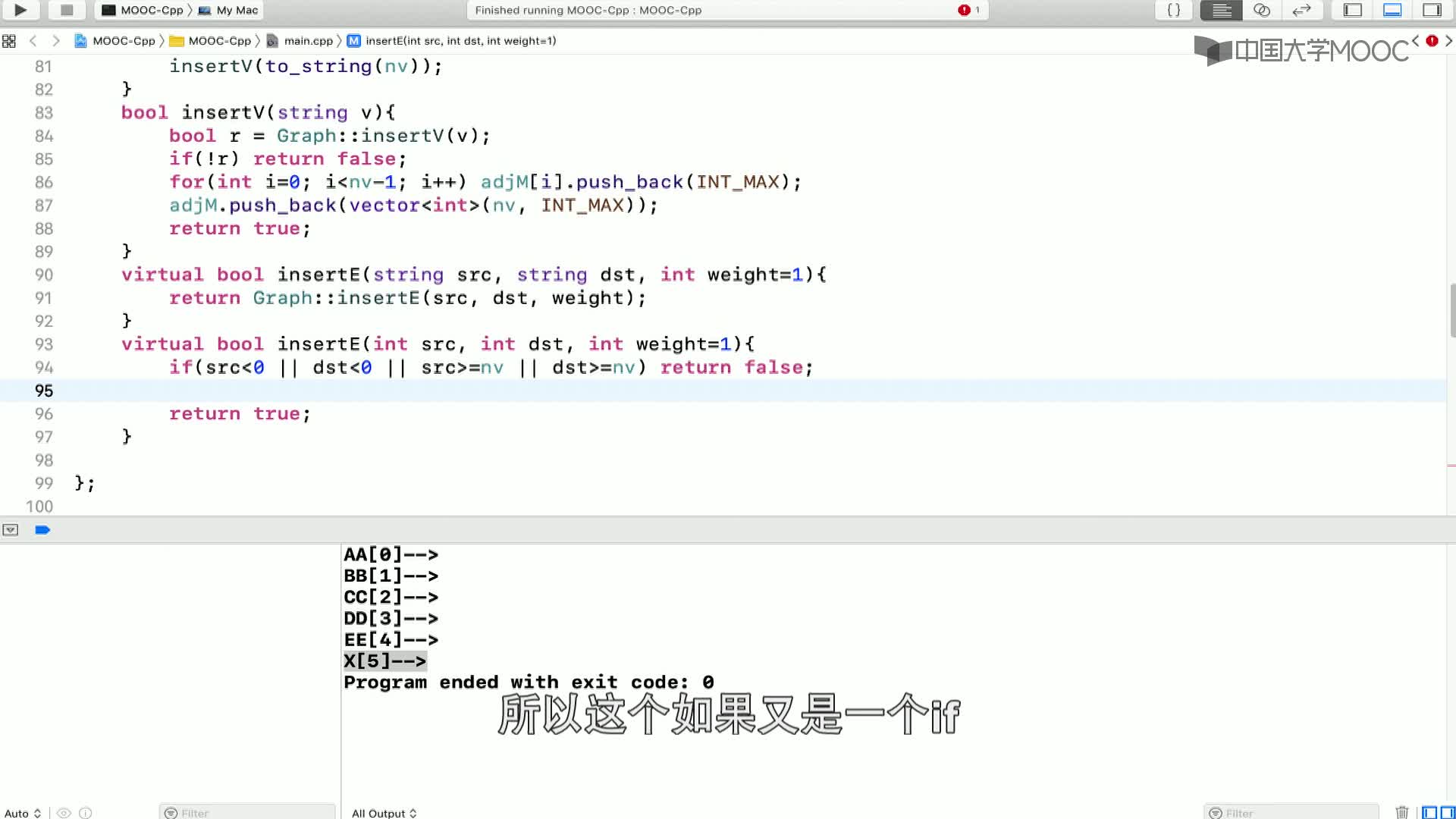The height and width of the screenshot is (819, 1456).
Task: Click 'INT_MAX' in line 86
Action: coord(737,182)
